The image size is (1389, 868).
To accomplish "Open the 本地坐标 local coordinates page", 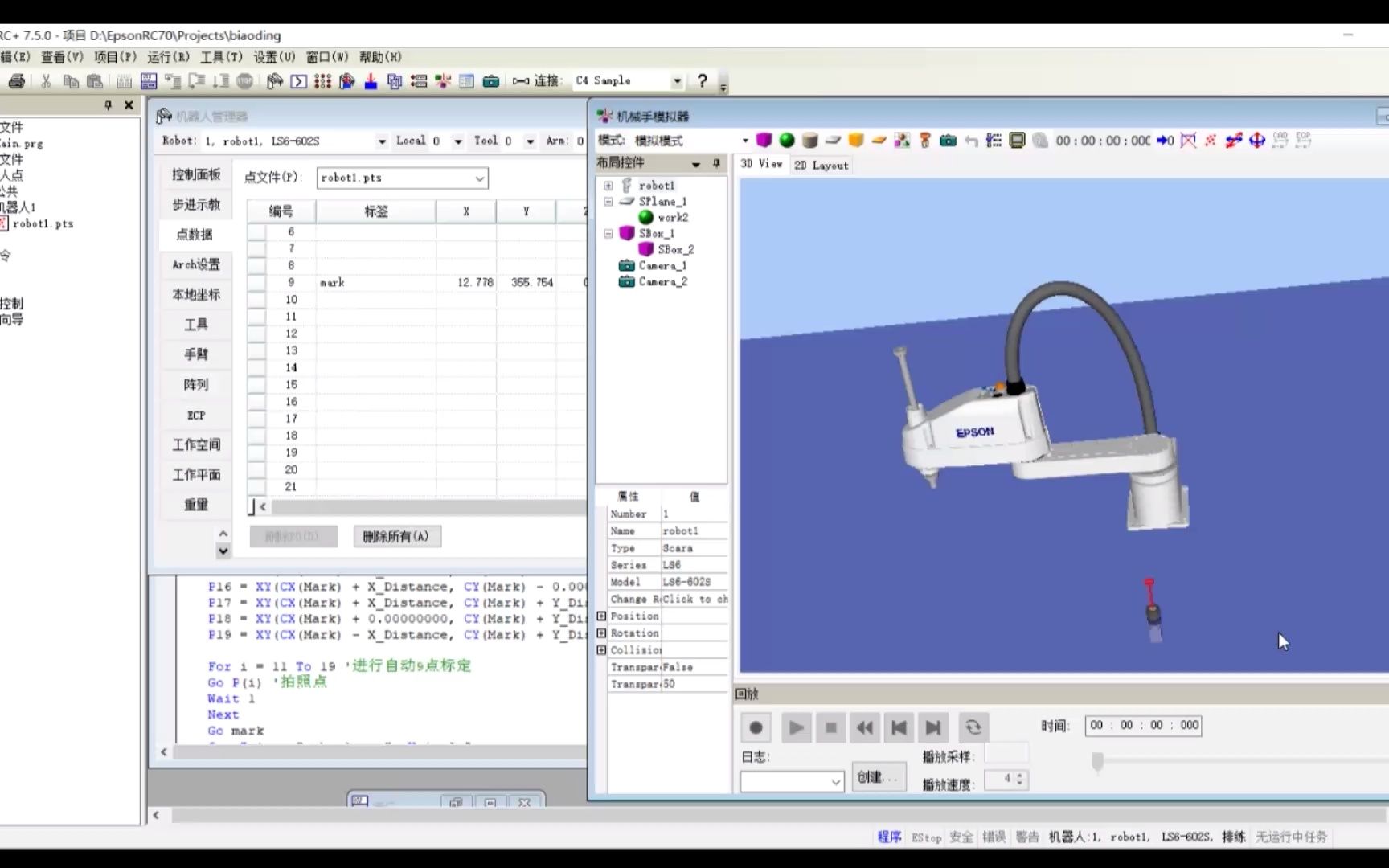I will point(196,294).
